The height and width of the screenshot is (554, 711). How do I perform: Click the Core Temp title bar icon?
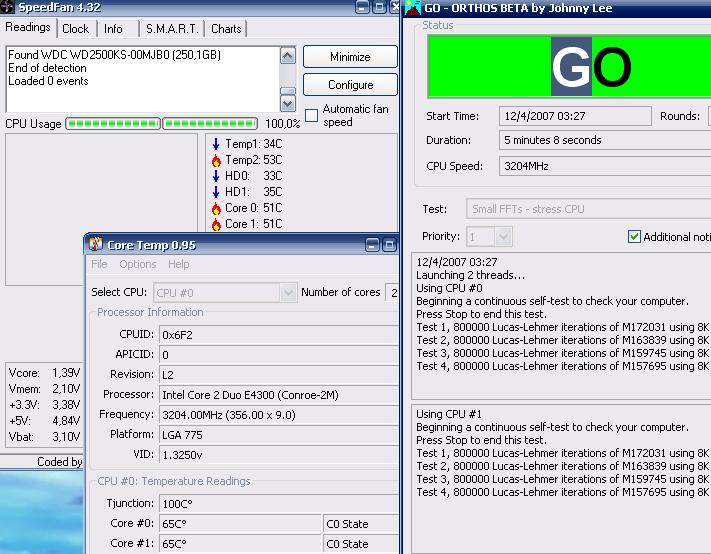(96, 244)
